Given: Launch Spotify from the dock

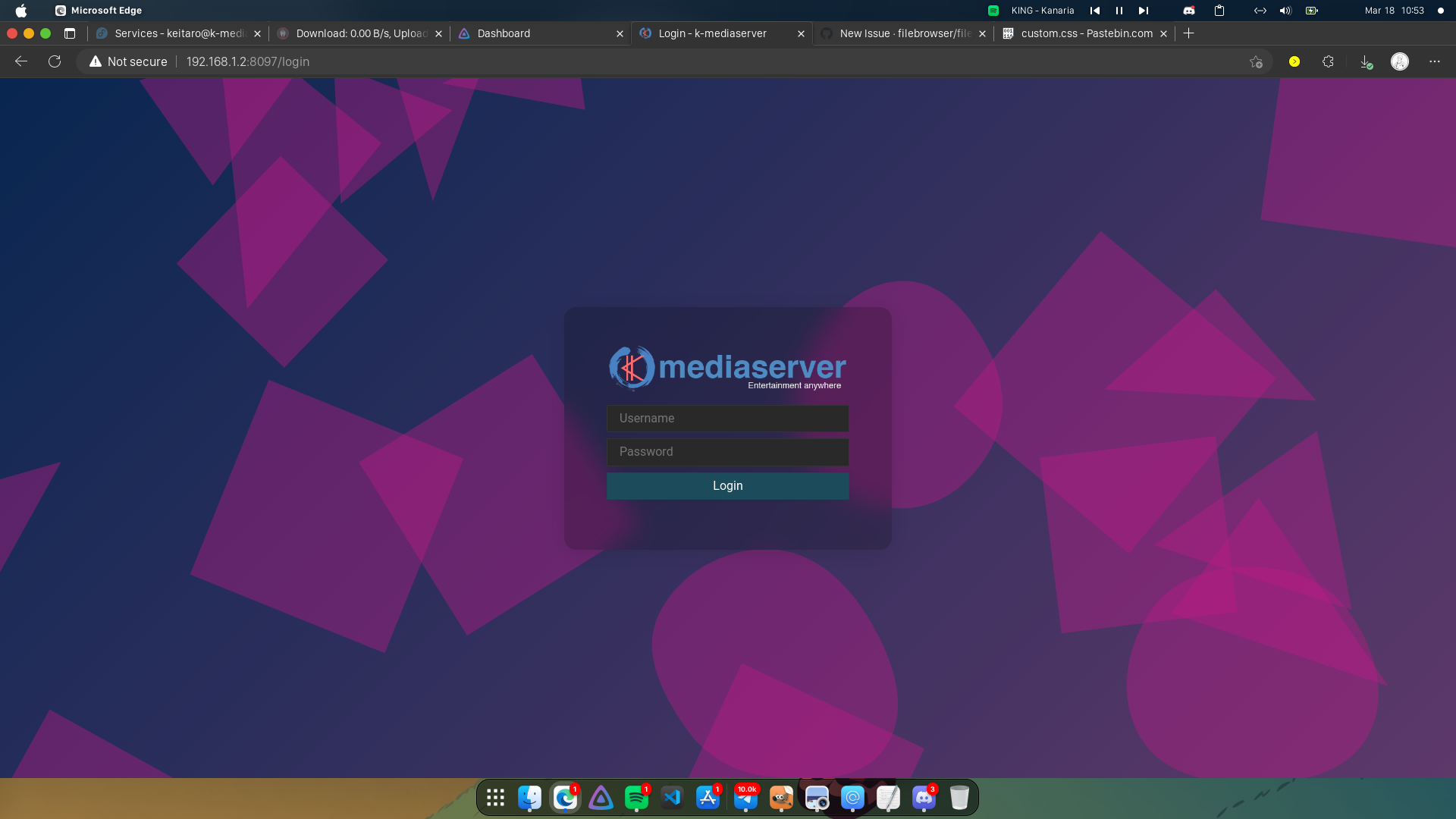Looking at the screenshot, I should 637,798.
